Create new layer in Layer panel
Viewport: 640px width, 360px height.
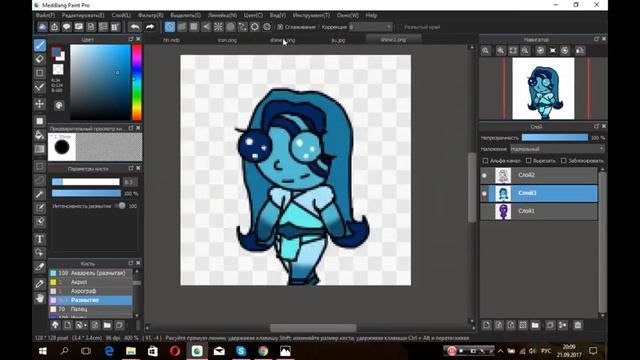point(487,325)
